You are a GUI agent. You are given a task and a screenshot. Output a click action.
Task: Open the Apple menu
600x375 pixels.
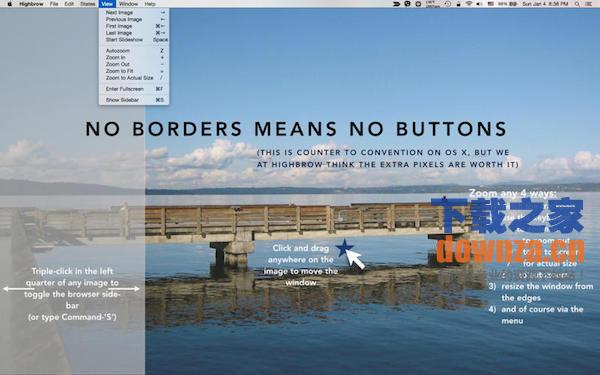[10, 4]
